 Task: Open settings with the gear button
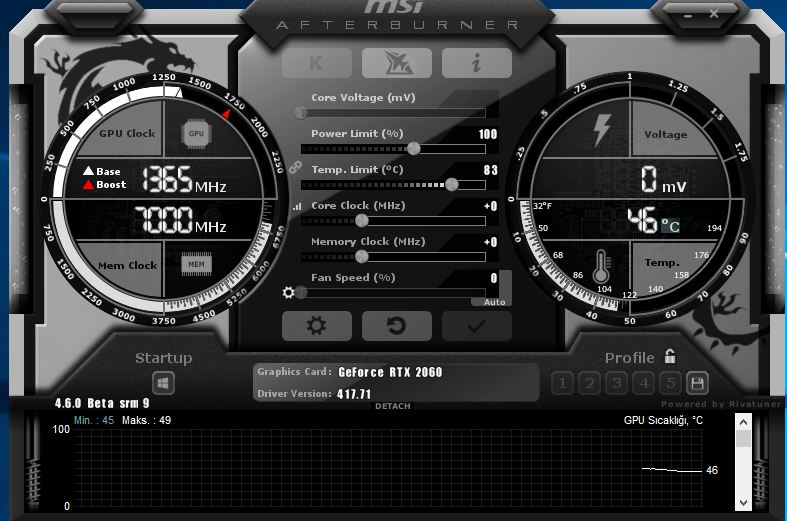pyautogui.click(x=317, y=326)
